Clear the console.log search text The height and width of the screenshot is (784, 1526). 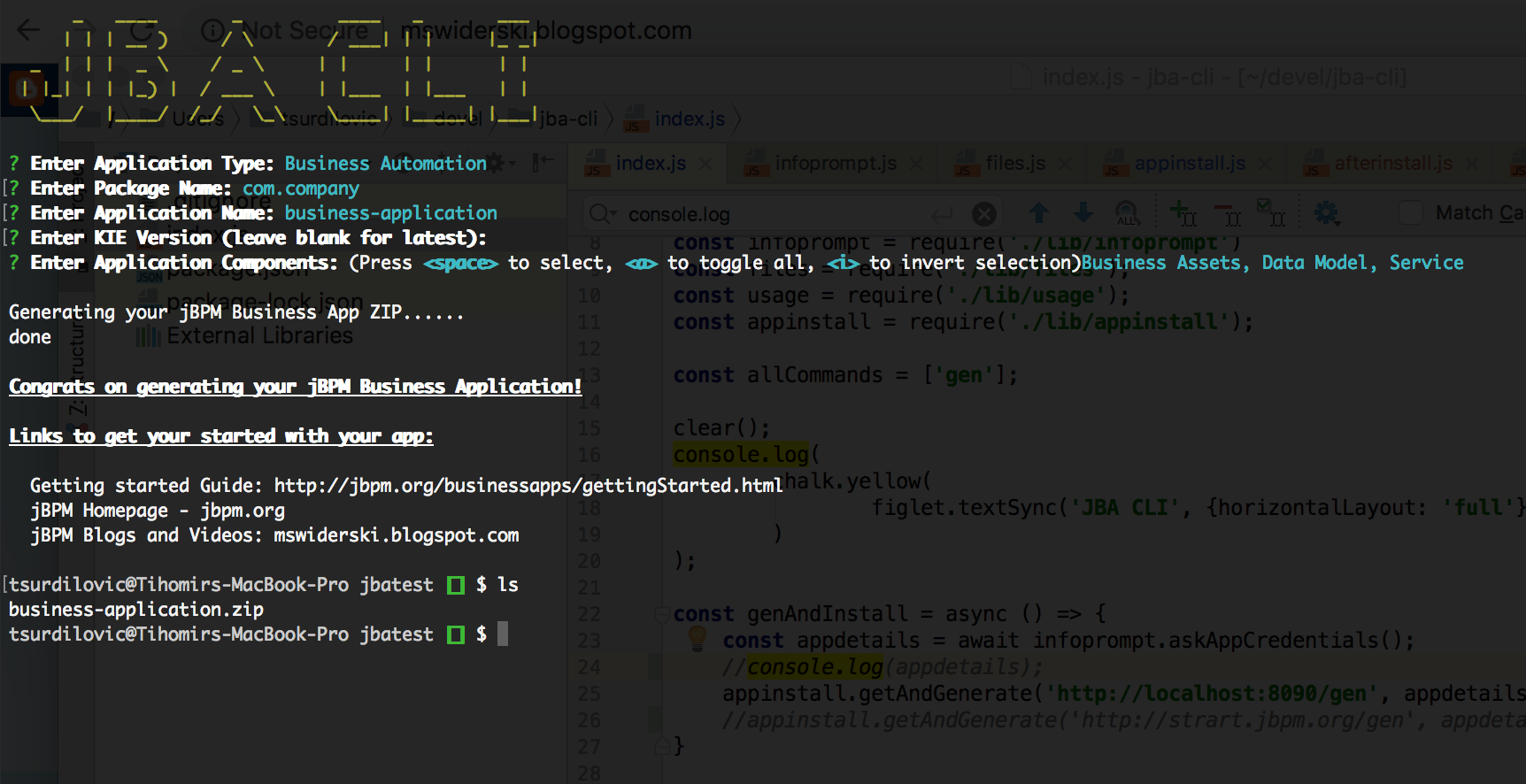(x=984, y=214)
